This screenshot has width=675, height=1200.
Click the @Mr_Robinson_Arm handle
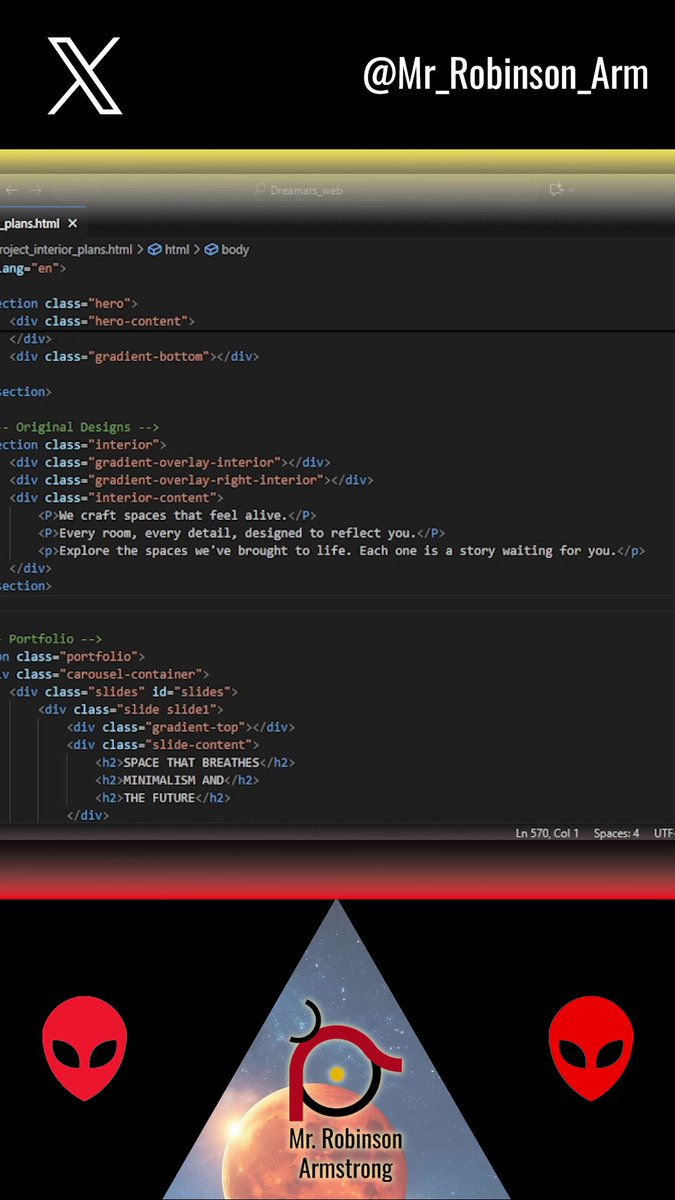[506, 76]
